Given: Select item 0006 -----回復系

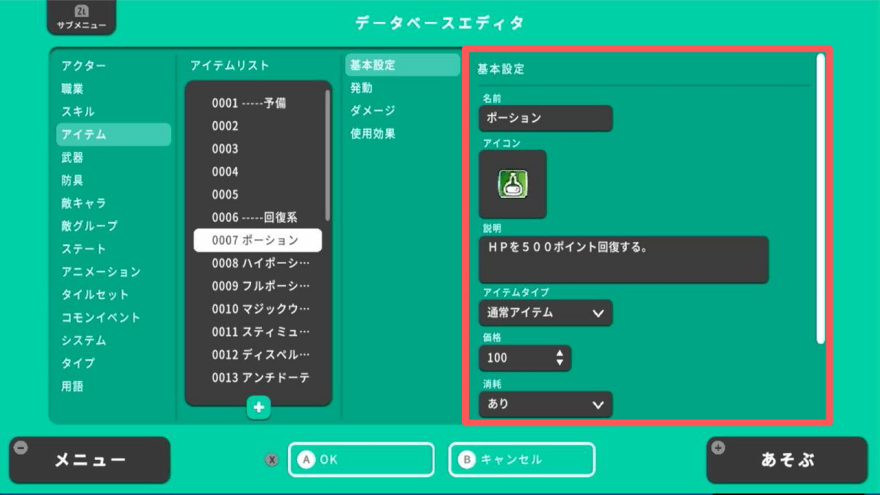Looking at the screenshot, I should click(258, 217).
